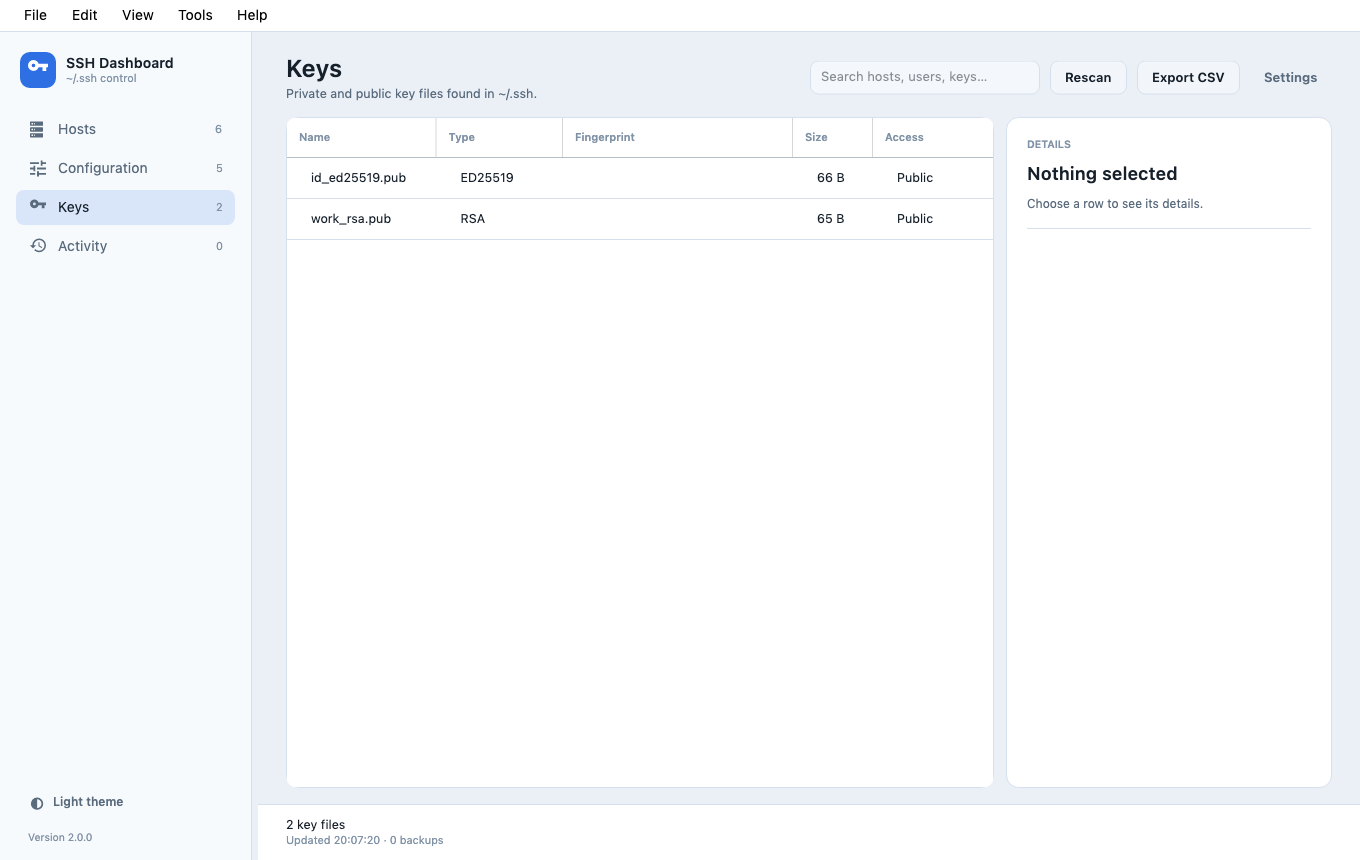Rescan the ~/.ssh directory
This screenshot has height=860, width=1360.
(x=1088, y=77)
